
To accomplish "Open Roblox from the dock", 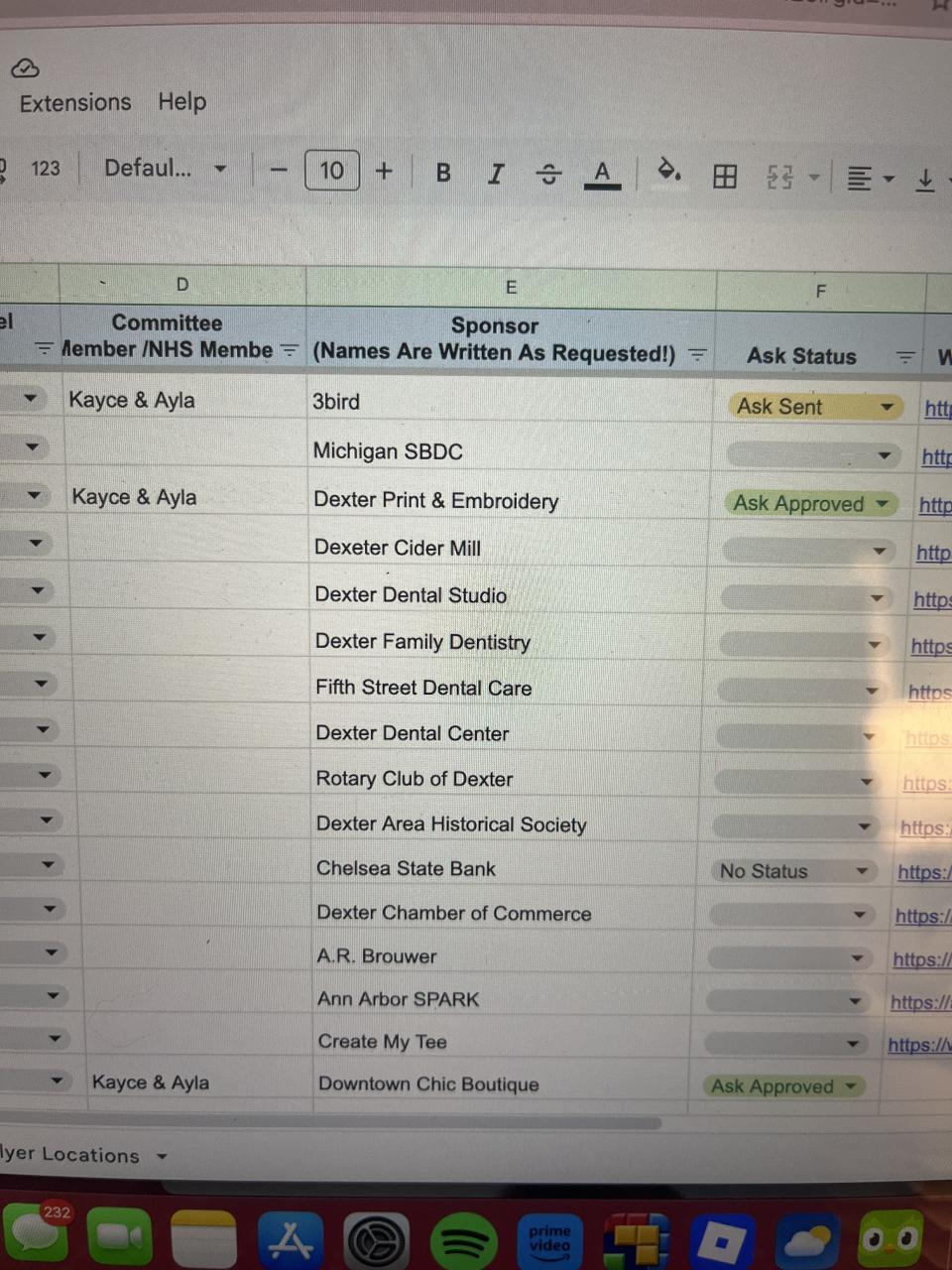I will coord(722,1241).
